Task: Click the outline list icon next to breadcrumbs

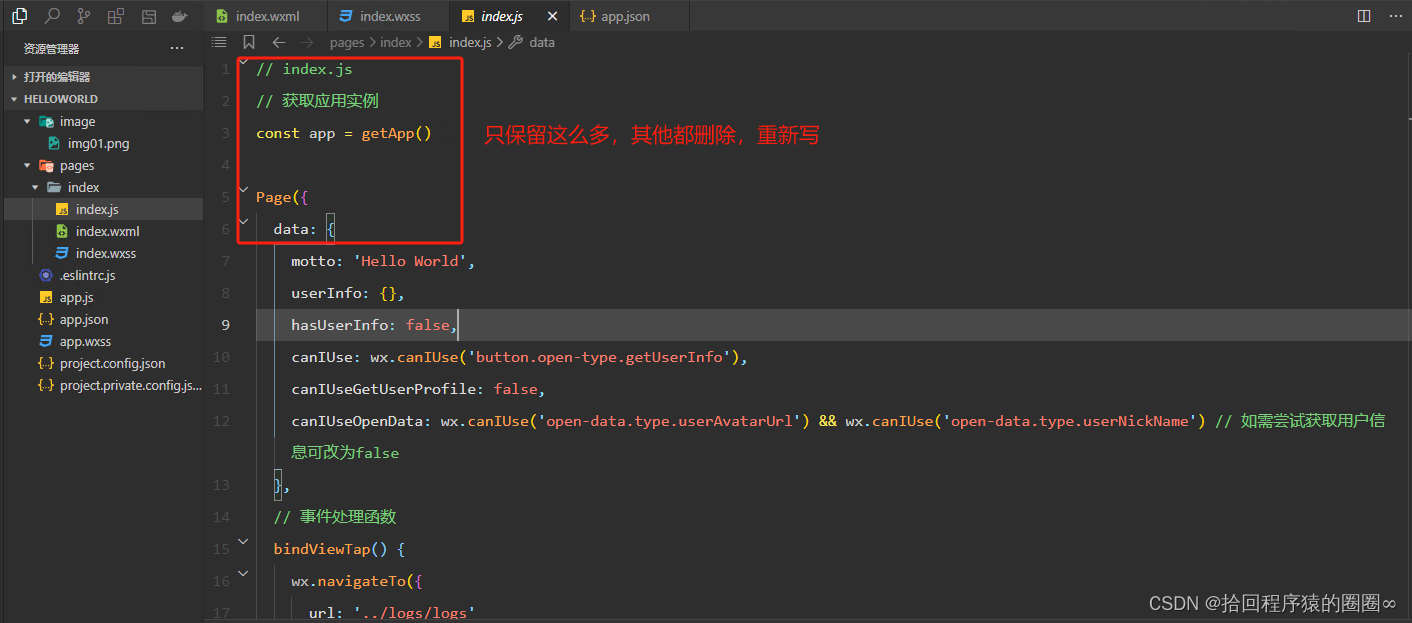Action: (x=219, y=42)
